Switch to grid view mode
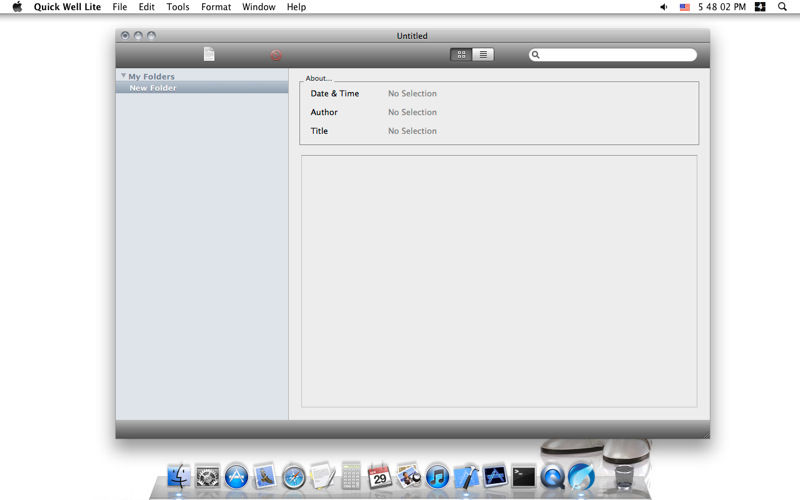Image resolution: width=800 pixels, height=500 pixels. (461, 55)
